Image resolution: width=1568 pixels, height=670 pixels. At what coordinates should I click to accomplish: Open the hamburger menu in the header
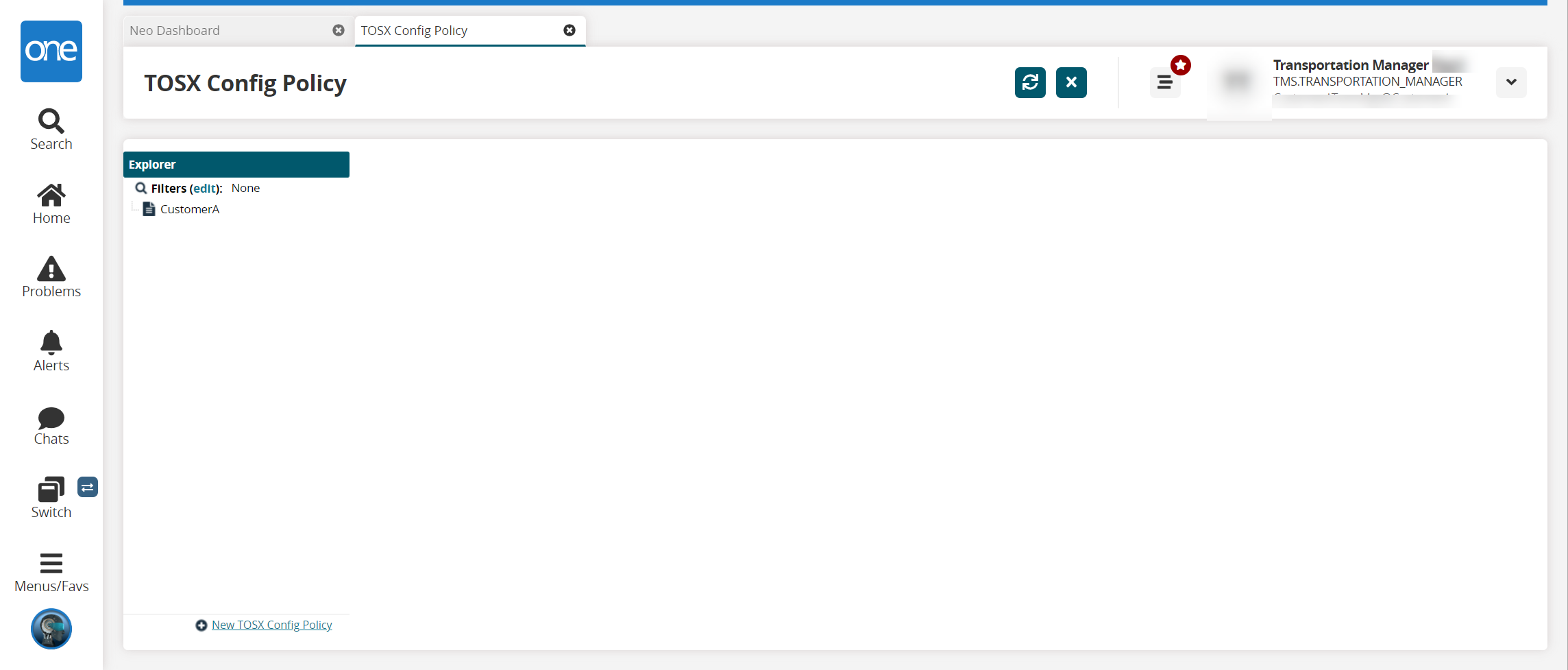[x=1164, y=83]
